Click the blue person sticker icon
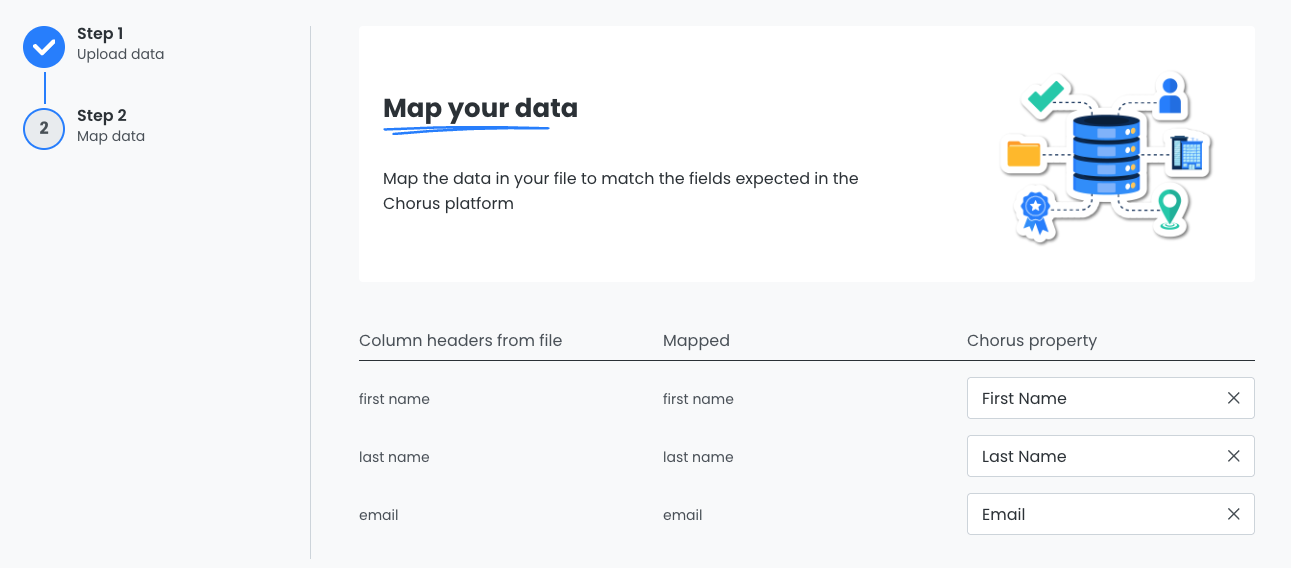 click(x=1170, y=96)
